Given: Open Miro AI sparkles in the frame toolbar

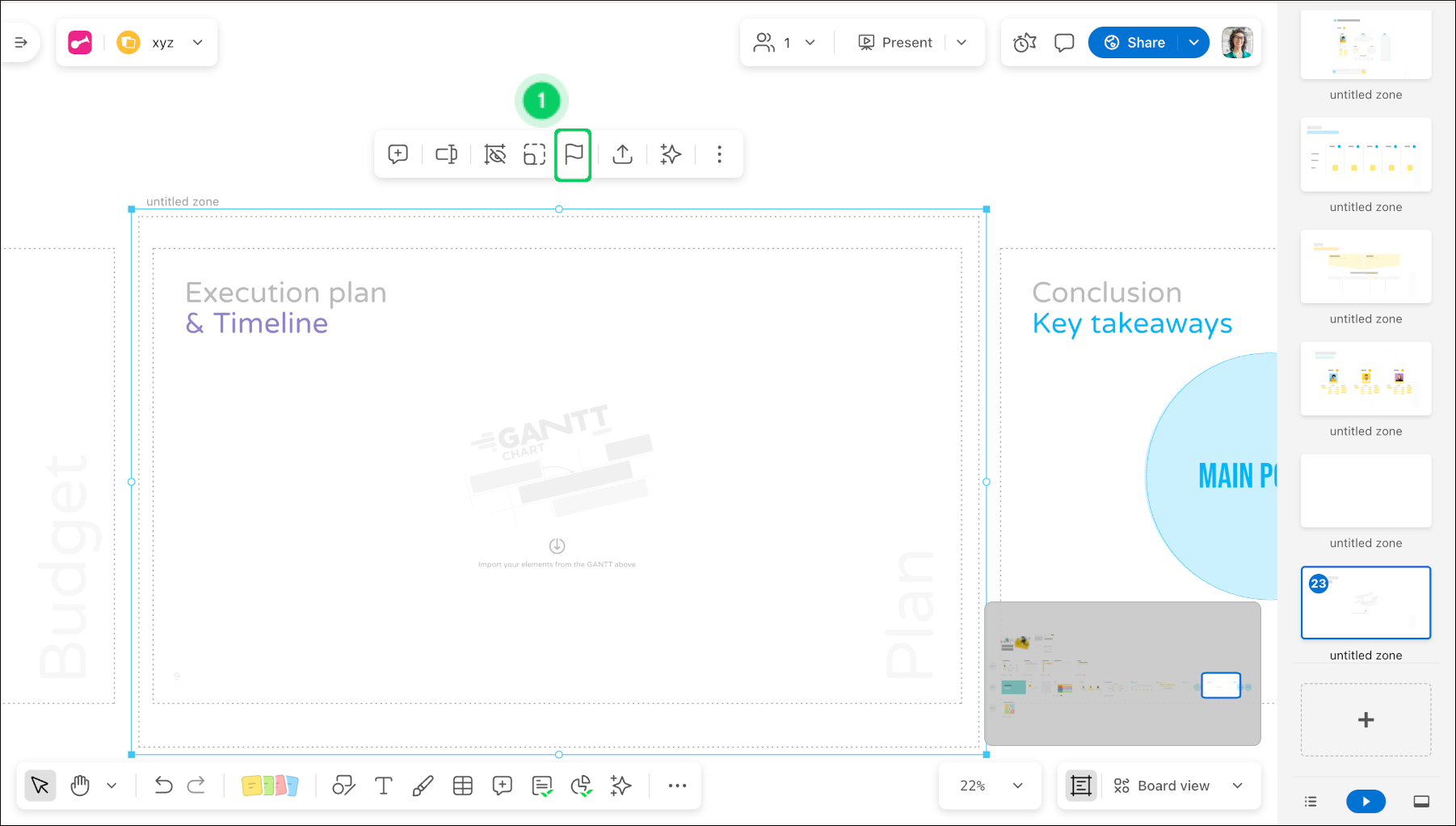Looking at the screenshot, I should coord(671,154).
